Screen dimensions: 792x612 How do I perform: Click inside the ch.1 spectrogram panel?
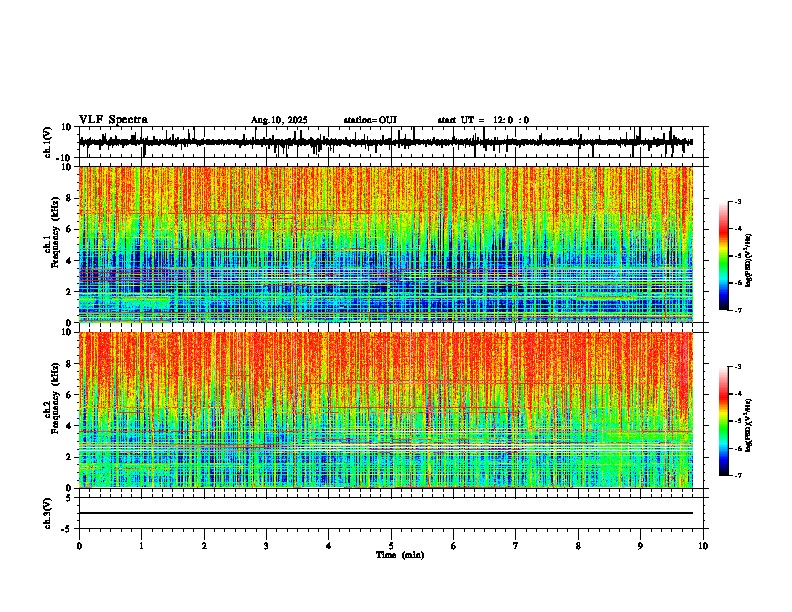coord(385,244)
